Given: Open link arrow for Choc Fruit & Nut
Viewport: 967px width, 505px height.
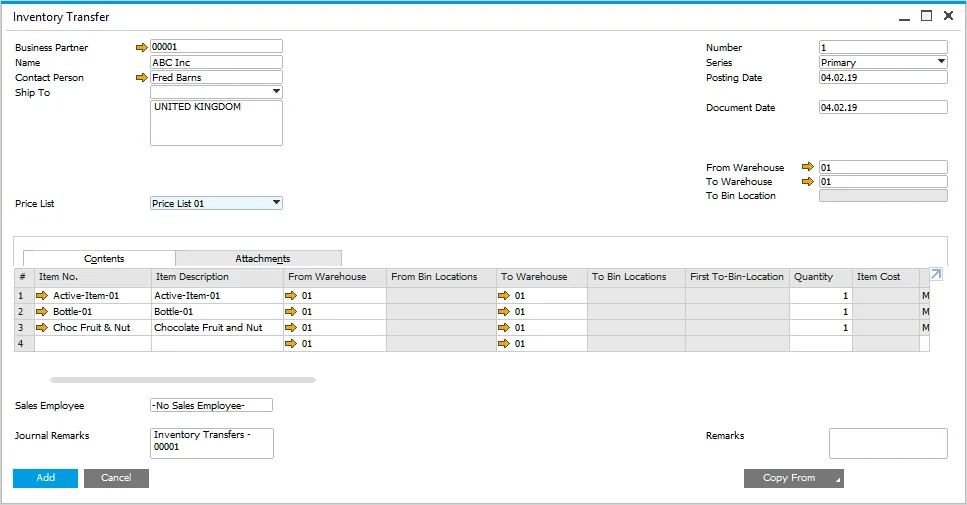Looking at the screenshot, I should [x=41, y=328].
